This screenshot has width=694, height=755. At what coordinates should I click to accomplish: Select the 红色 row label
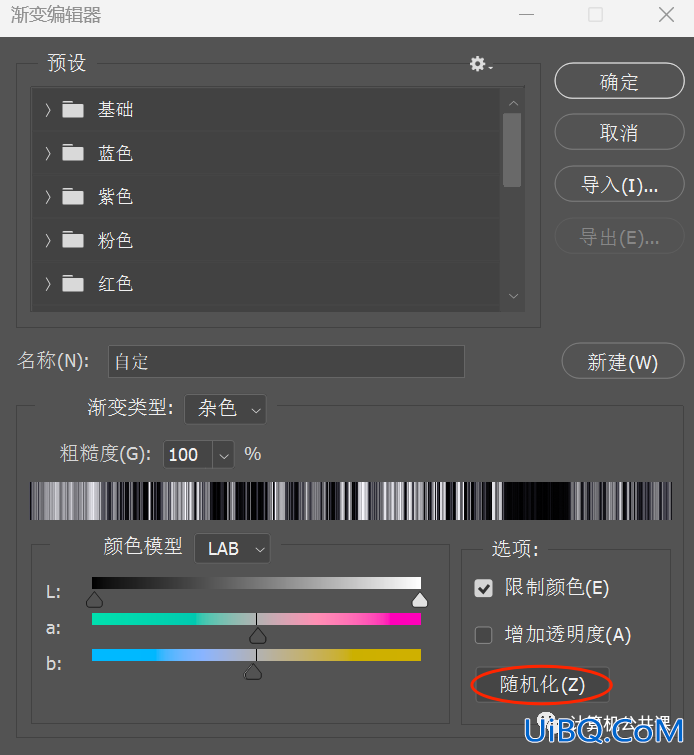coord(116,284)
